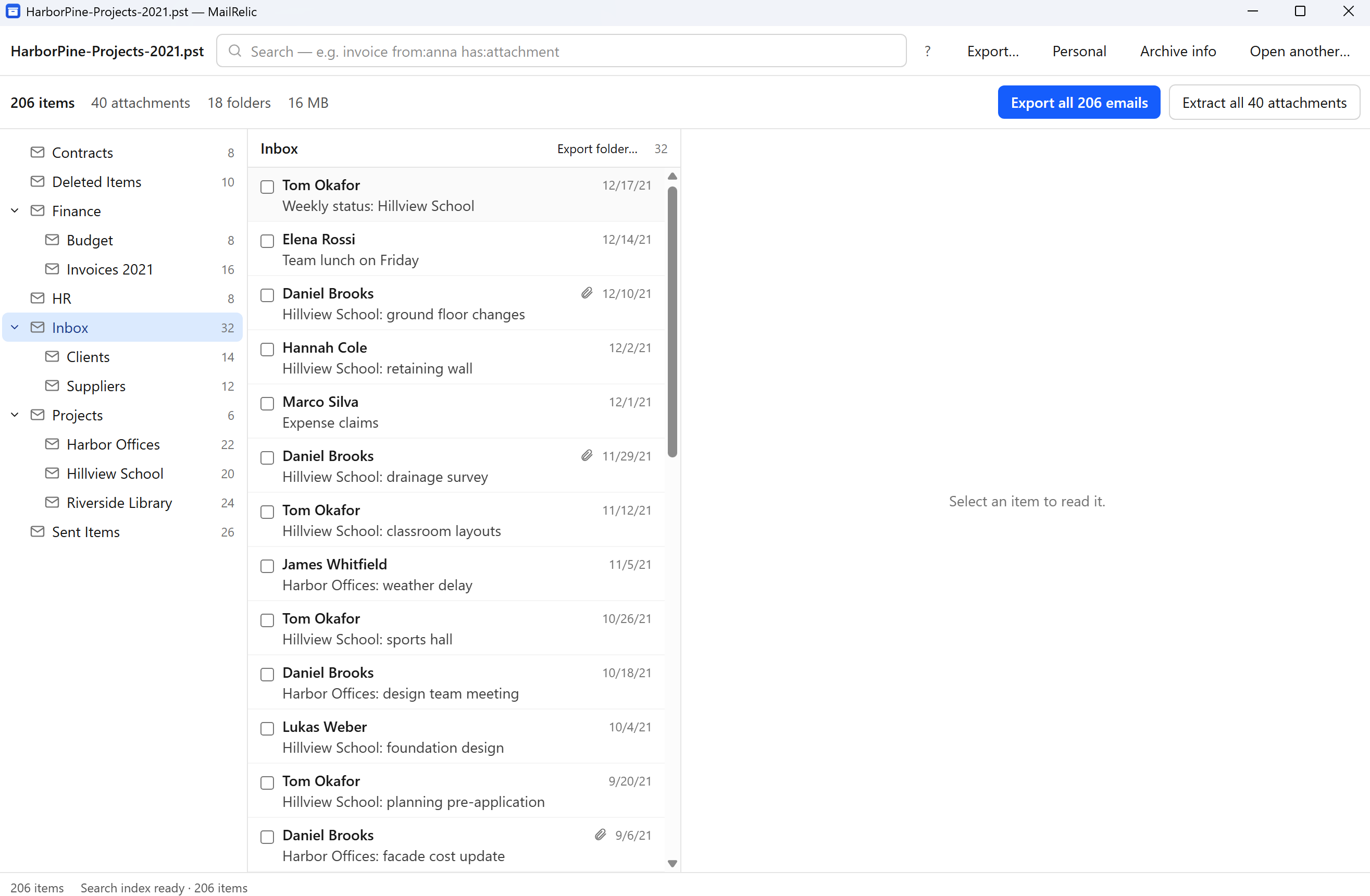This screenshot has width=1370, height=896.
Task: Click Open another... in the toolbar
Action: coord(1299,51)
